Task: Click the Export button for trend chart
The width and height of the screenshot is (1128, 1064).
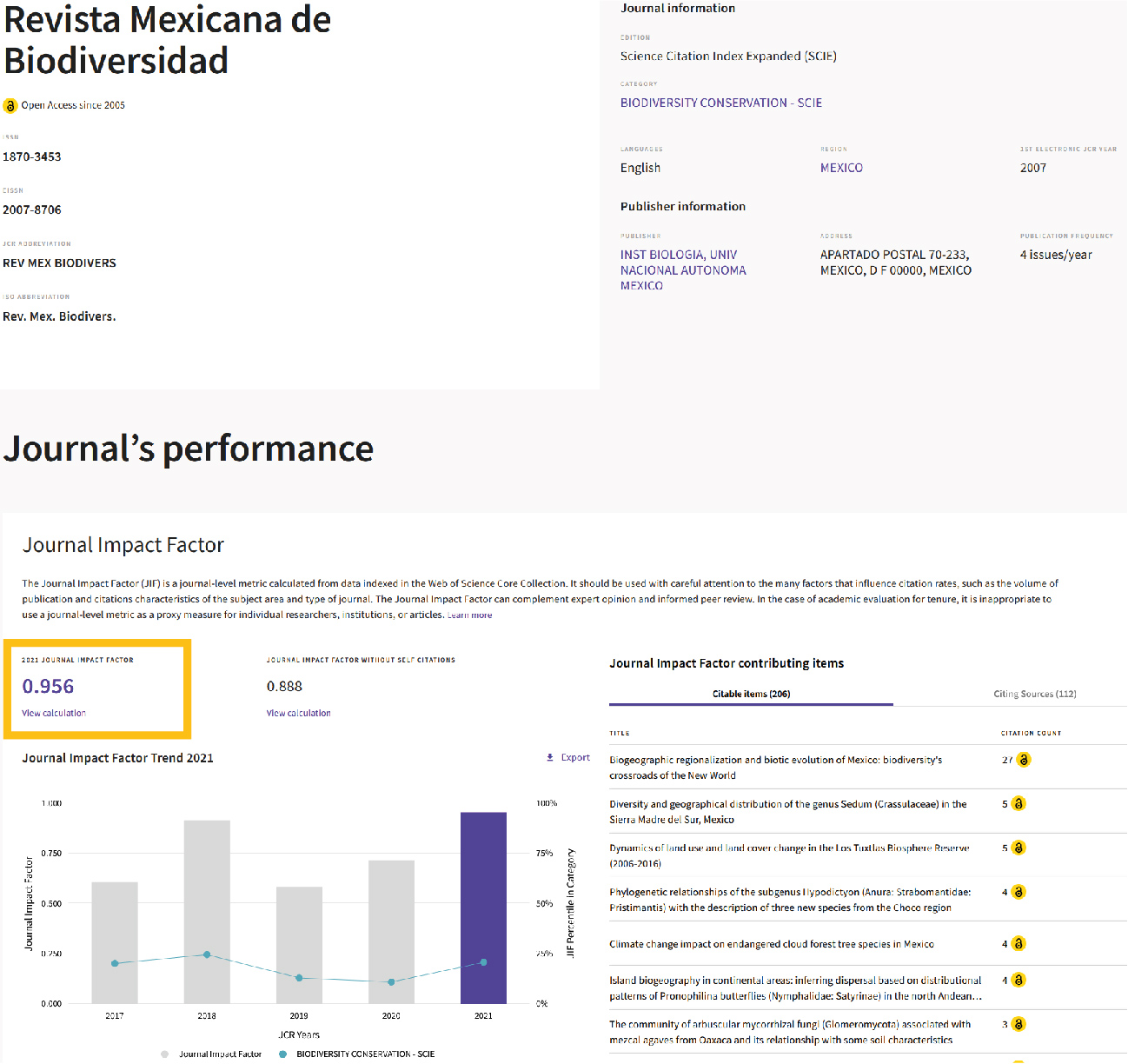Action: tap(568, 758)
